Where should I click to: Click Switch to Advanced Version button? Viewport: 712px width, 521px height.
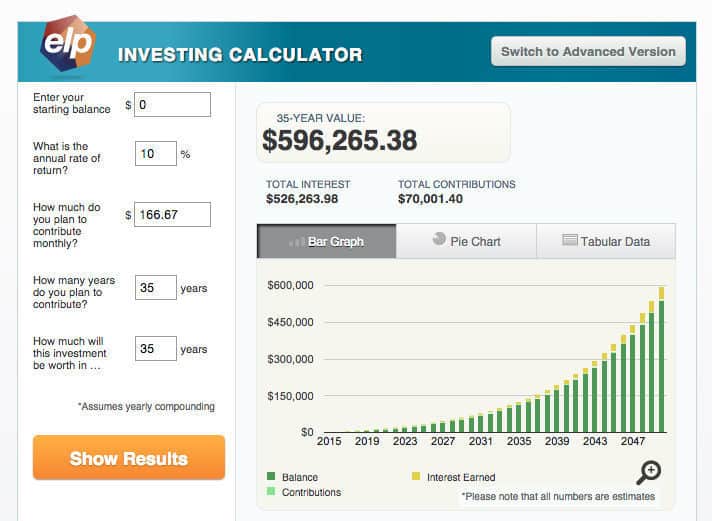point(588,52)
